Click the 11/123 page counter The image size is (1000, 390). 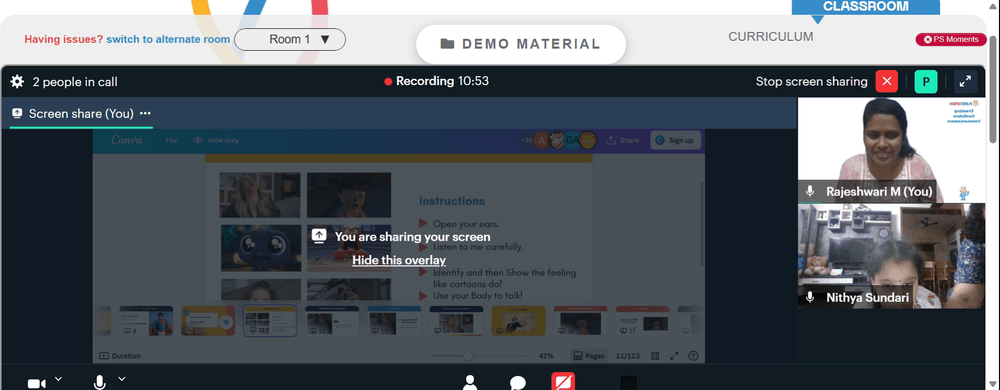pyautogui.click(x=628, y=356)
